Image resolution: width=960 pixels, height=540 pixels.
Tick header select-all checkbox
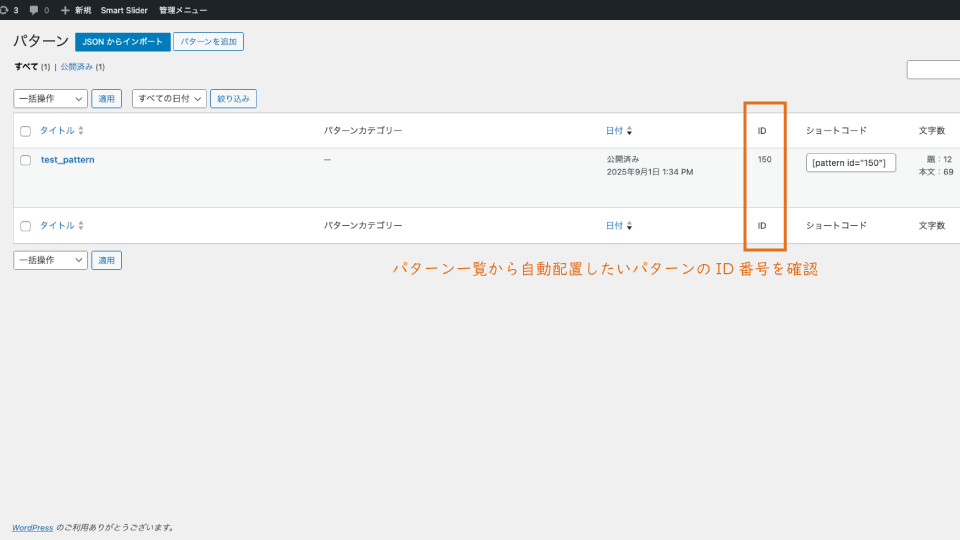[25, 131]
